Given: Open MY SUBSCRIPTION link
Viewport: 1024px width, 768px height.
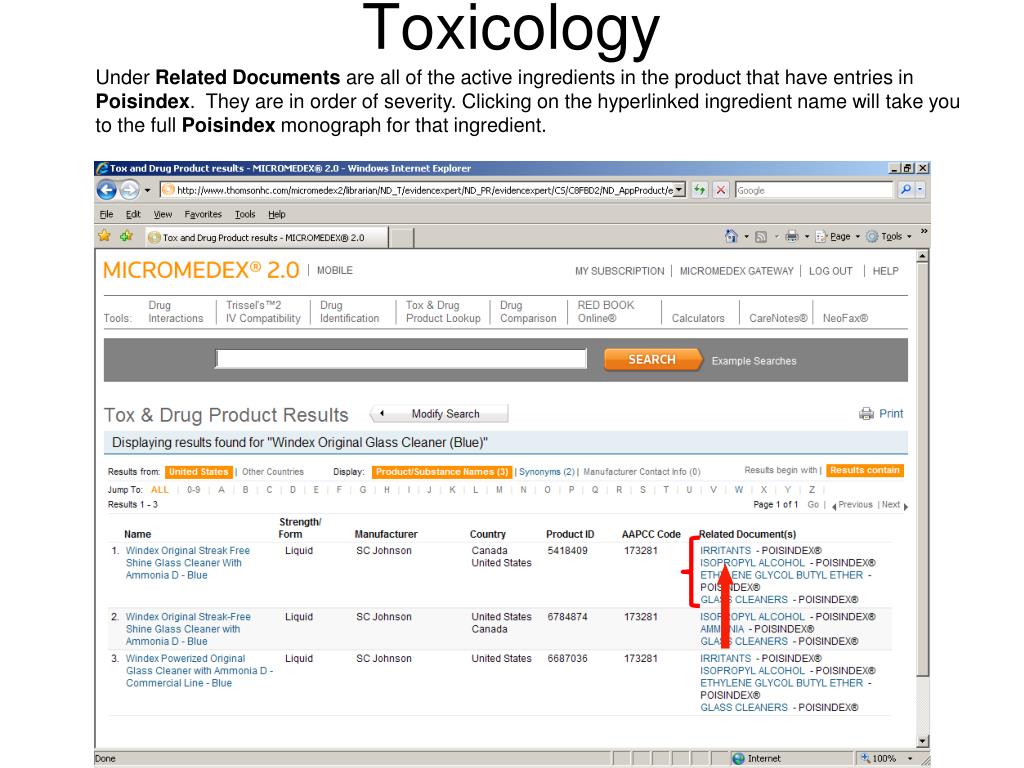Looking at the screenshot, I should (x=620, y=271).
